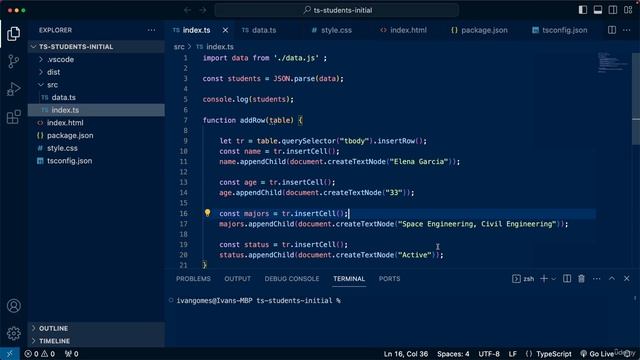Screen dimensions: 640x360
Task: Change the LF end of line sequence
Action: click(x=513, y=354)
